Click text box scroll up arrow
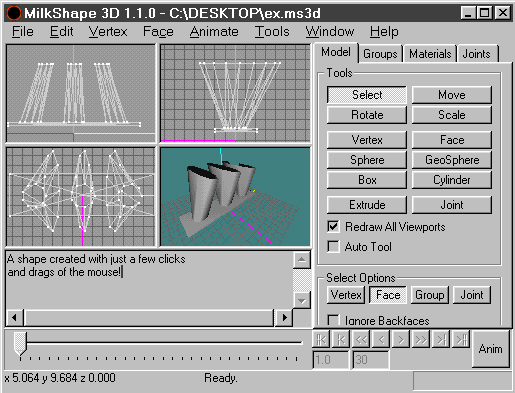This screenshot has width=515, height=393. pos(302,260)
